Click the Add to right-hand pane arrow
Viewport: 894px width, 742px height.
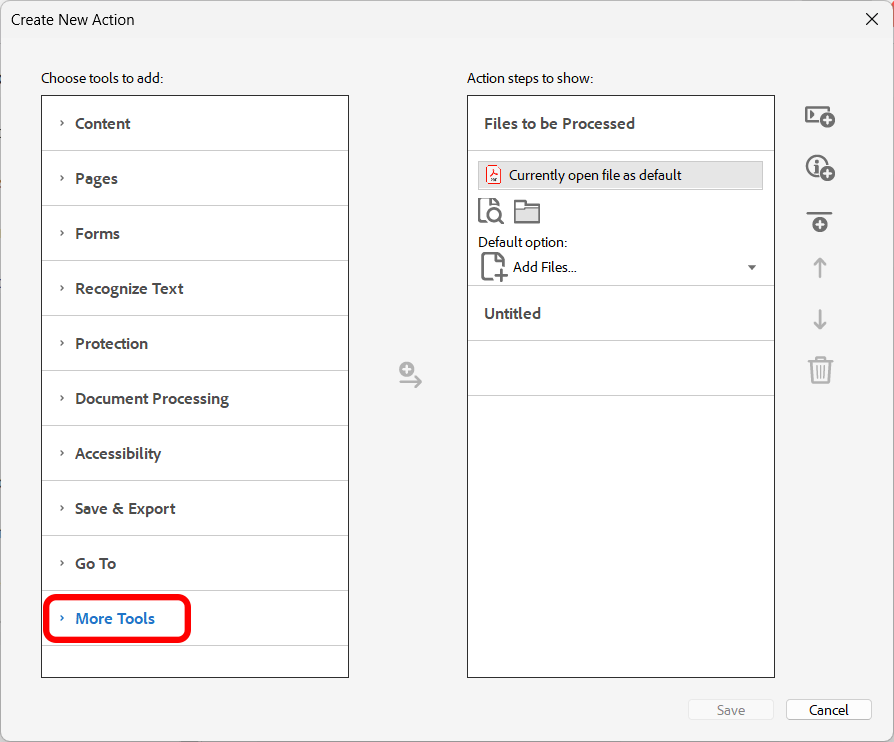(410, 376)
